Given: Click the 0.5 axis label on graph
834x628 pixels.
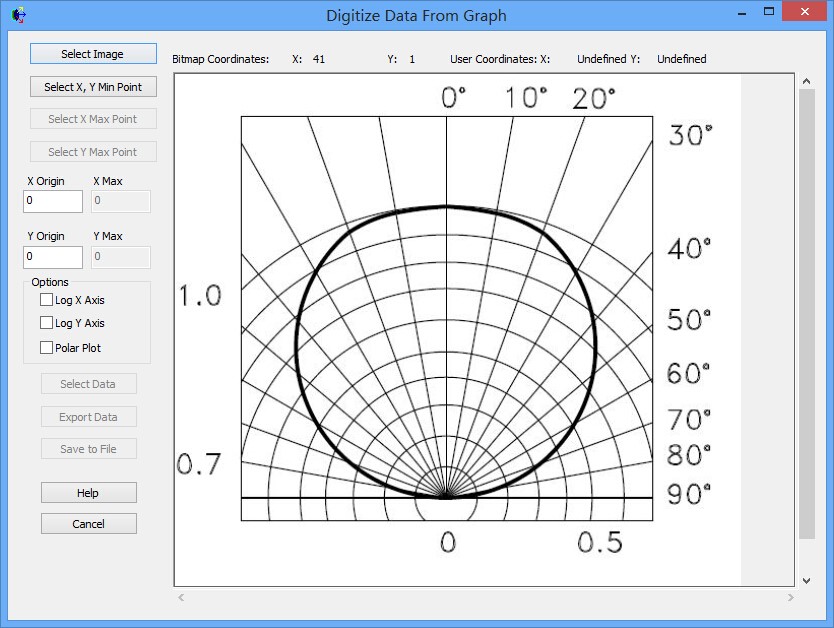Looking at the screenshot, I should pyautogui.click(x=600, y=542).
